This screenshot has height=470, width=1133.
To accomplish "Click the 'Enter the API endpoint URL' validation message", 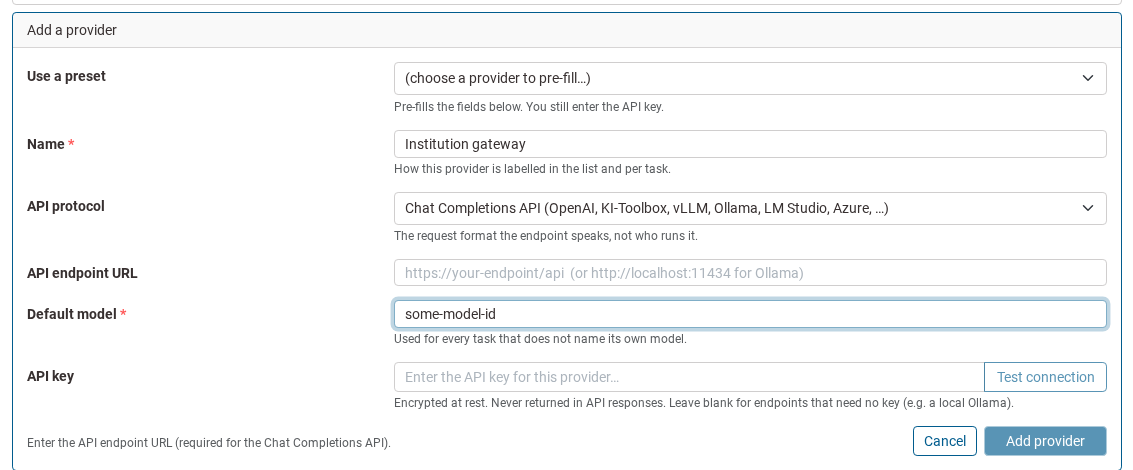I will [x=209, y=443].
